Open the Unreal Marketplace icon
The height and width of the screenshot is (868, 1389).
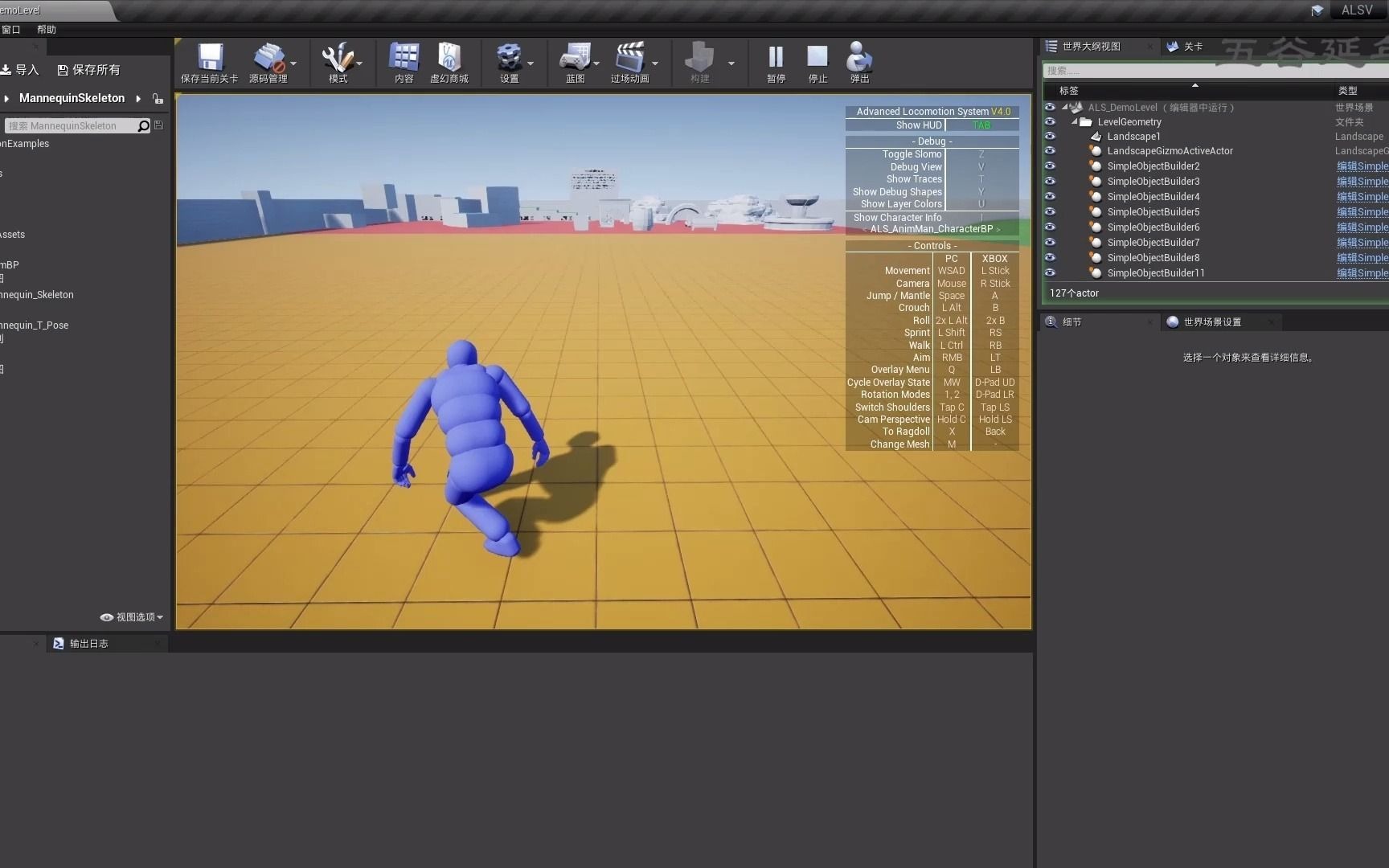tap(449, 57)
